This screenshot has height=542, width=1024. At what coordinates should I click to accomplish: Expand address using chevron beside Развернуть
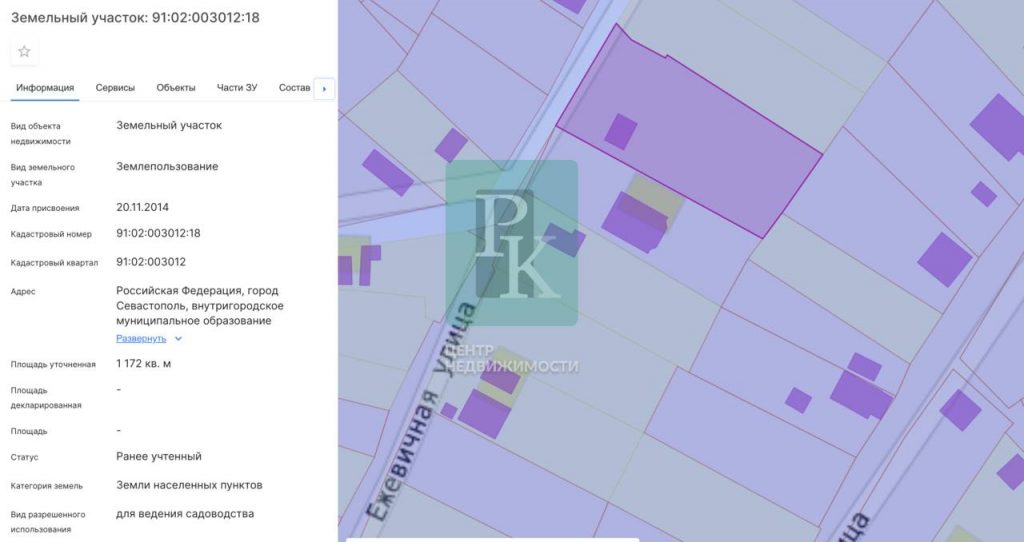178,339
